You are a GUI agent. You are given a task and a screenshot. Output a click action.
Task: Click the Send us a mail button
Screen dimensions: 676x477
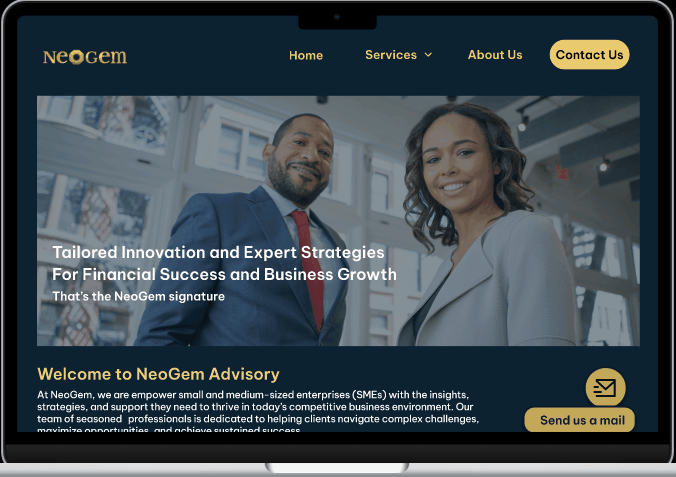(579, 420)
